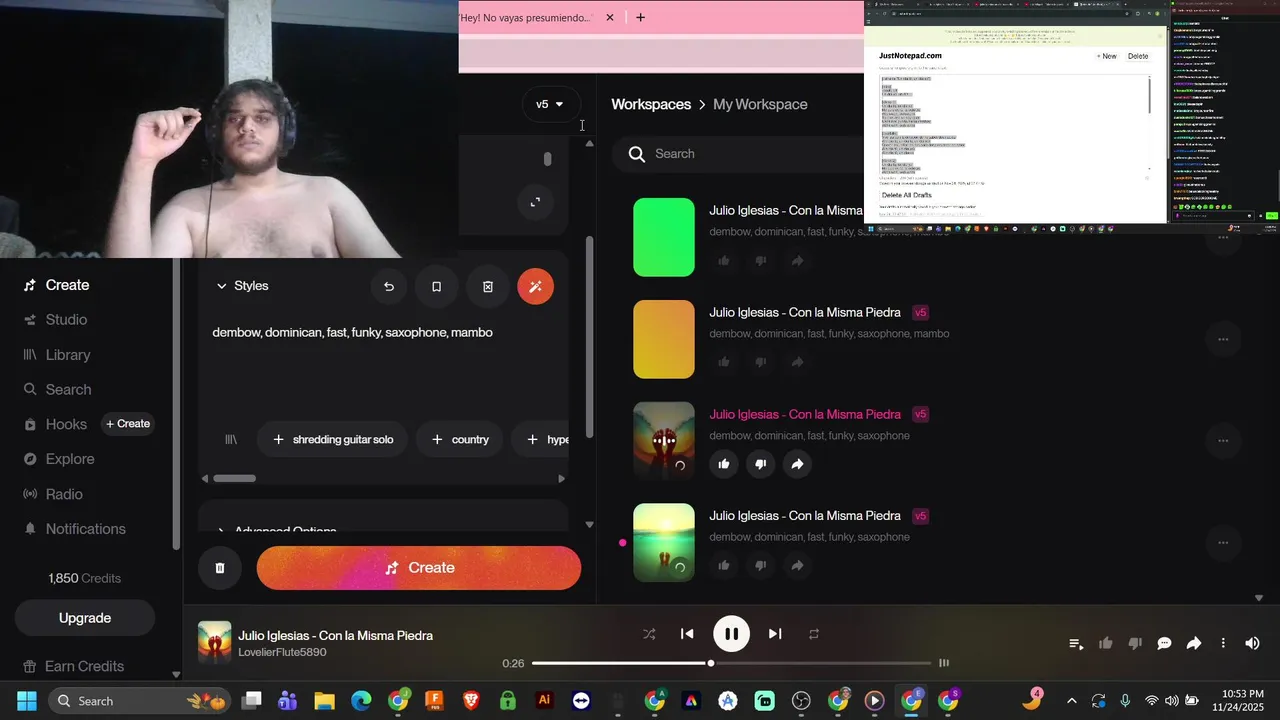
Task: Open Notifications in the sidebar
Action: (x=75, y=529)
